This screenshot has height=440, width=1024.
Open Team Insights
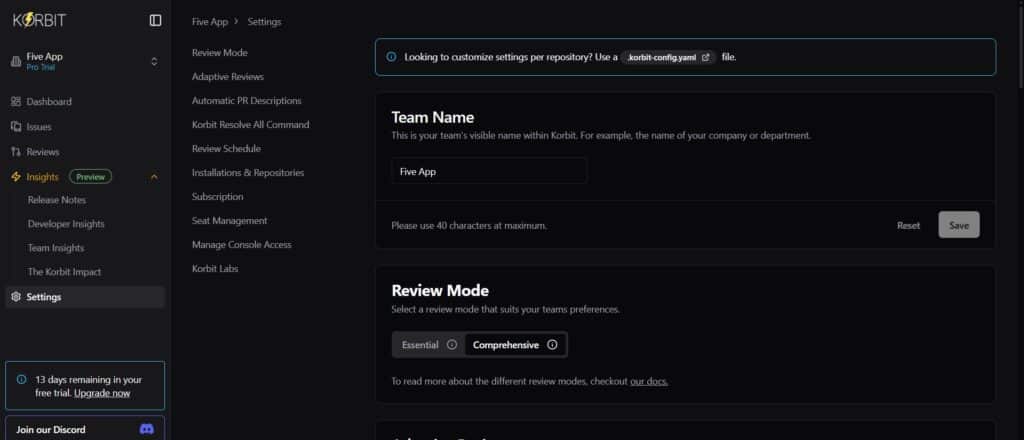point(56,248)
